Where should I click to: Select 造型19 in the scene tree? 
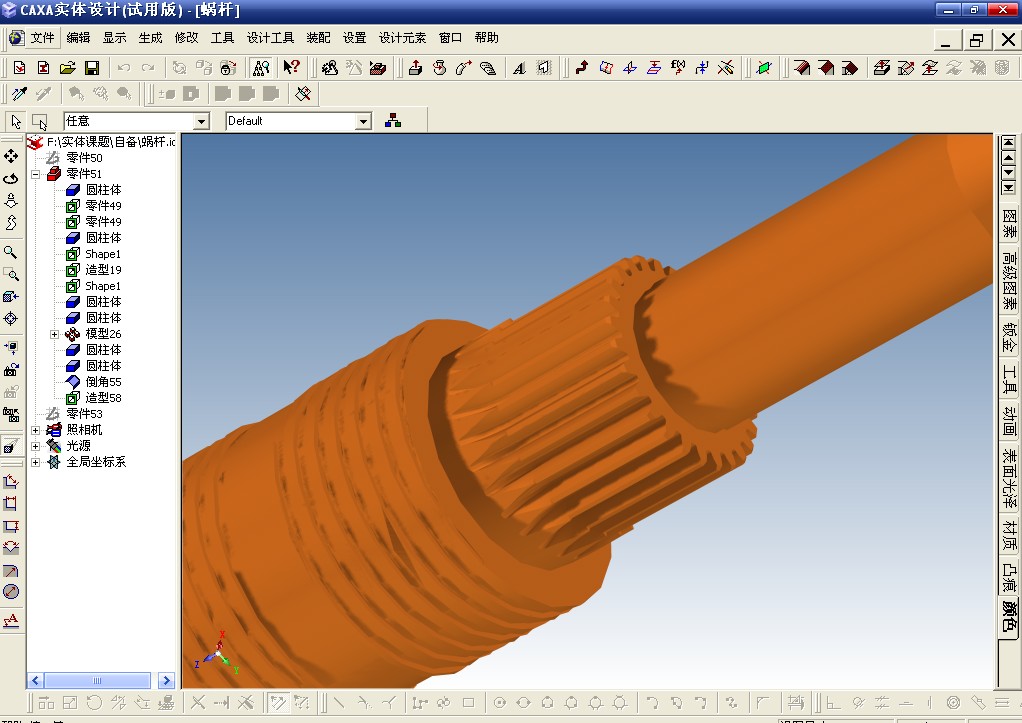click(103, 270)
